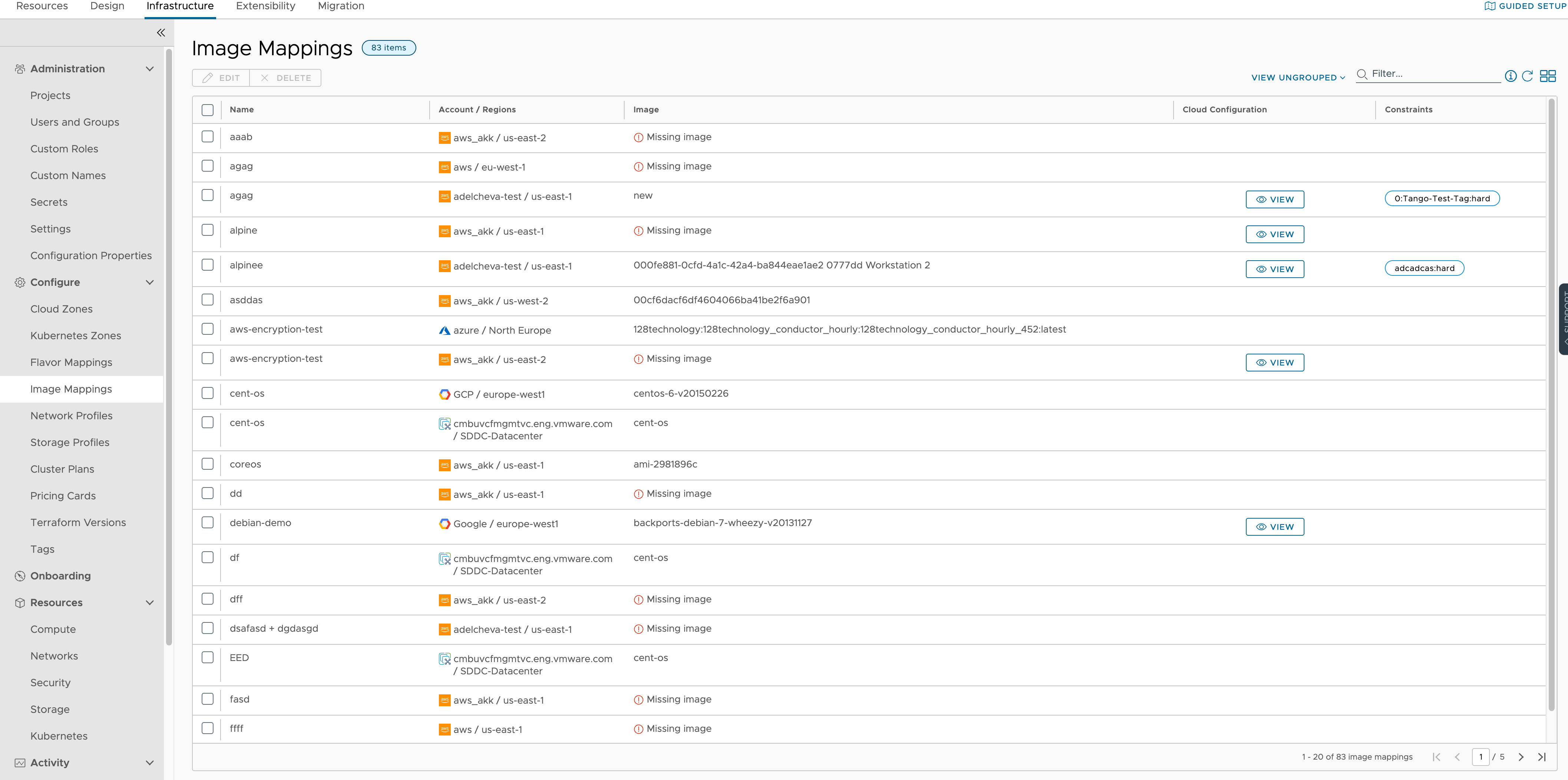Expand the Administration section in sidebar
The width and height of the screenshot is (1568, 780).
click(x=151, y=68)
